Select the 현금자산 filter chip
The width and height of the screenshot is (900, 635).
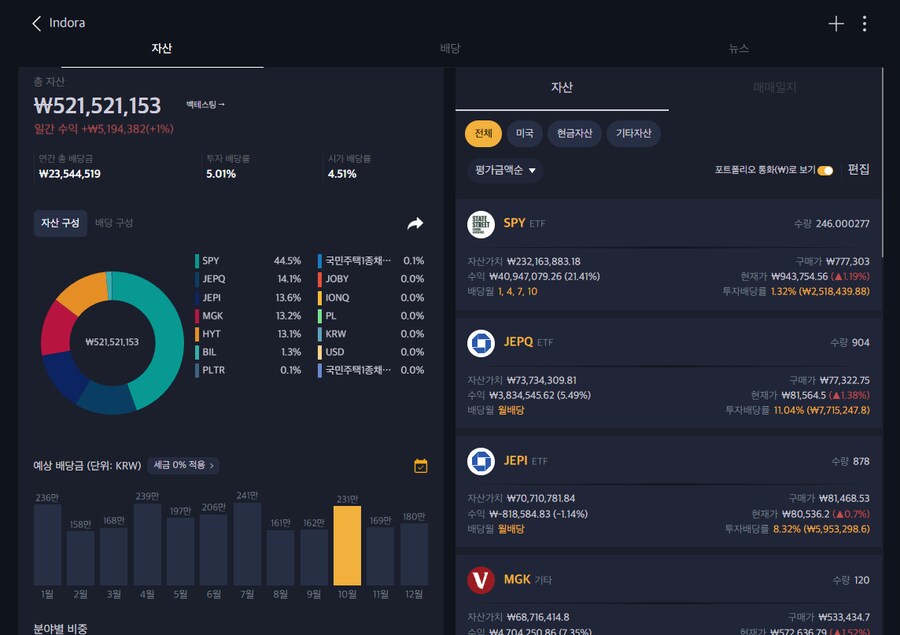tap(574, 133)
